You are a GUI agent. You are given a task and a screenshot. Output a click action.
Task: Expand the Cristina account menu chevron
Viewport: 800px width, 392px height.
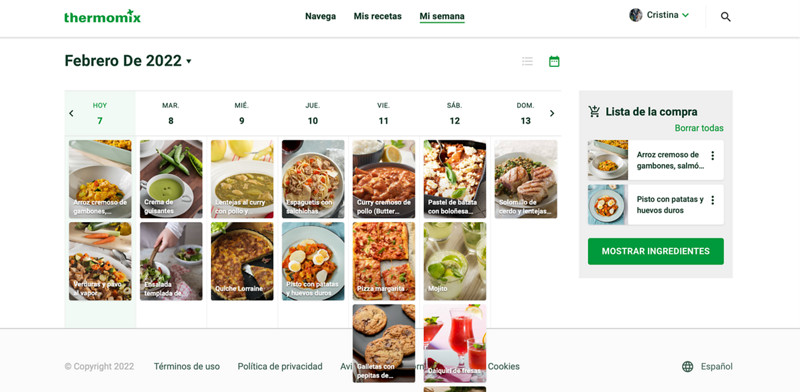tap(685, 15)
